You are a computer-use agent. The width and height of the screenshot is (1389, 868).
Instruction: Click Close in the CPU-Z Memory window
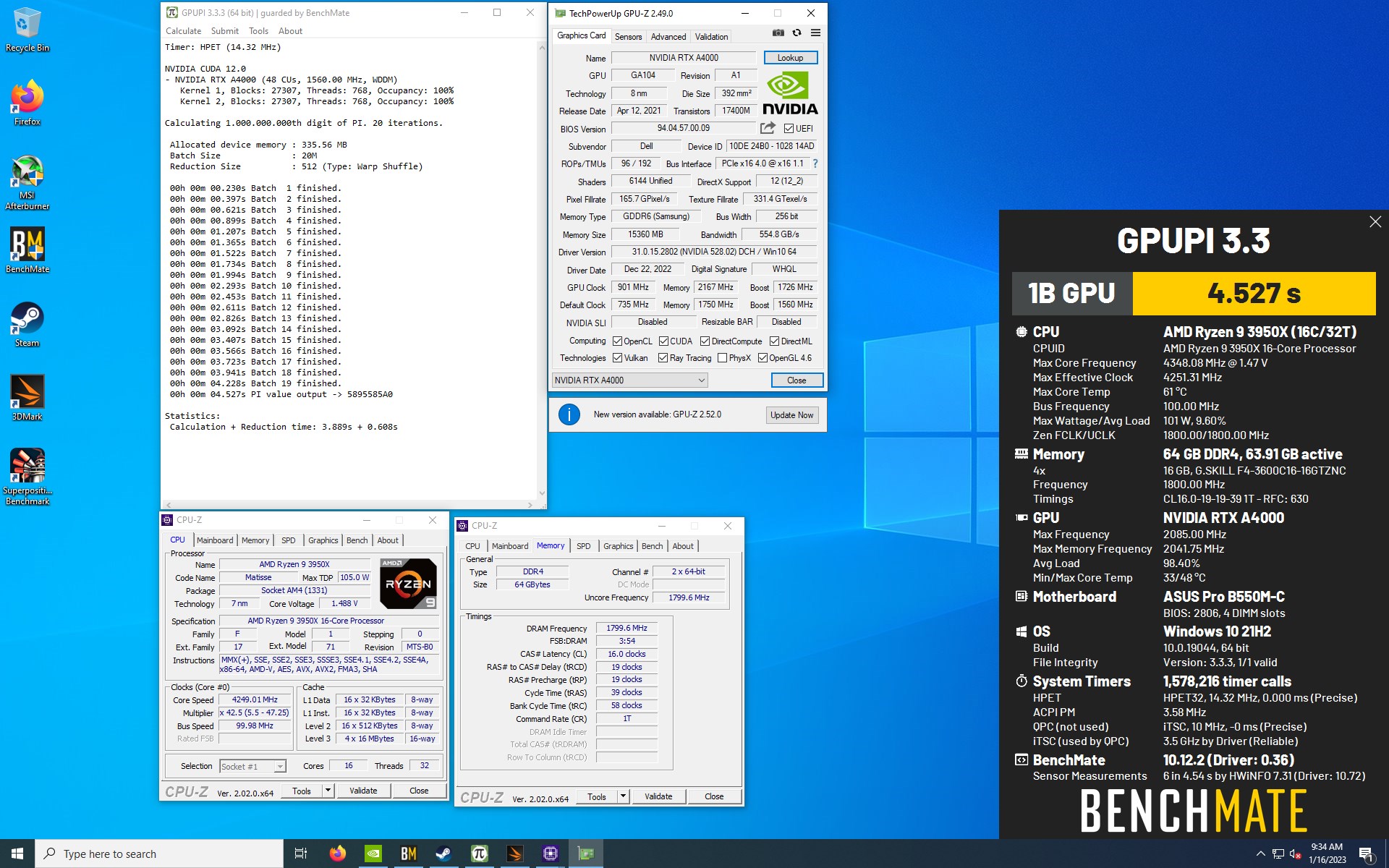point(714,796)
